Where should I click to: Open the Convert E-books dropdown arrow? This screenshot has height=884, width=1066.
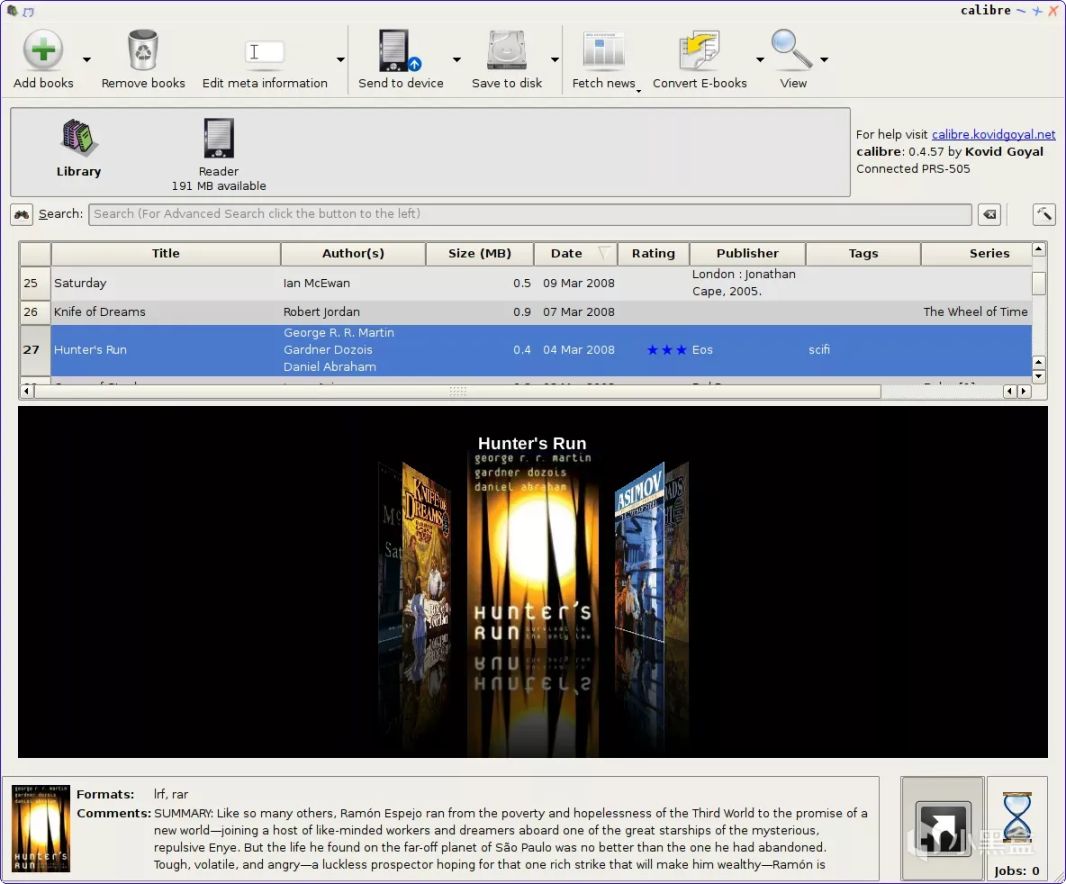(x=760, y=60)
